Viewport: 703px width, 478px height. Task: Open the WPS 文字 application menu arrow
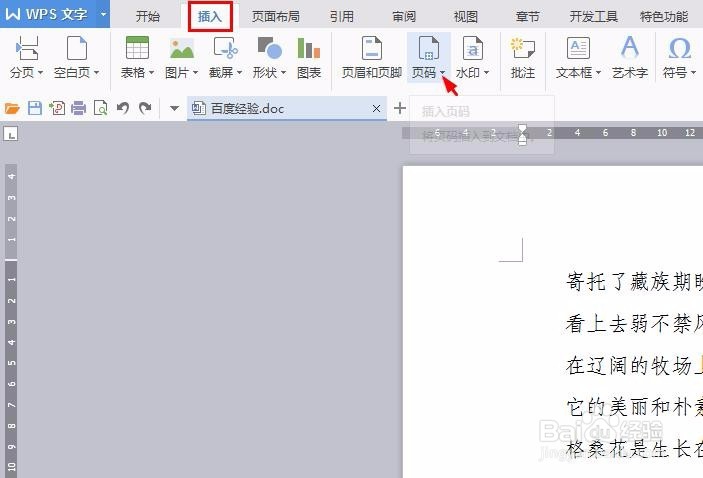[x=104, y=14]
